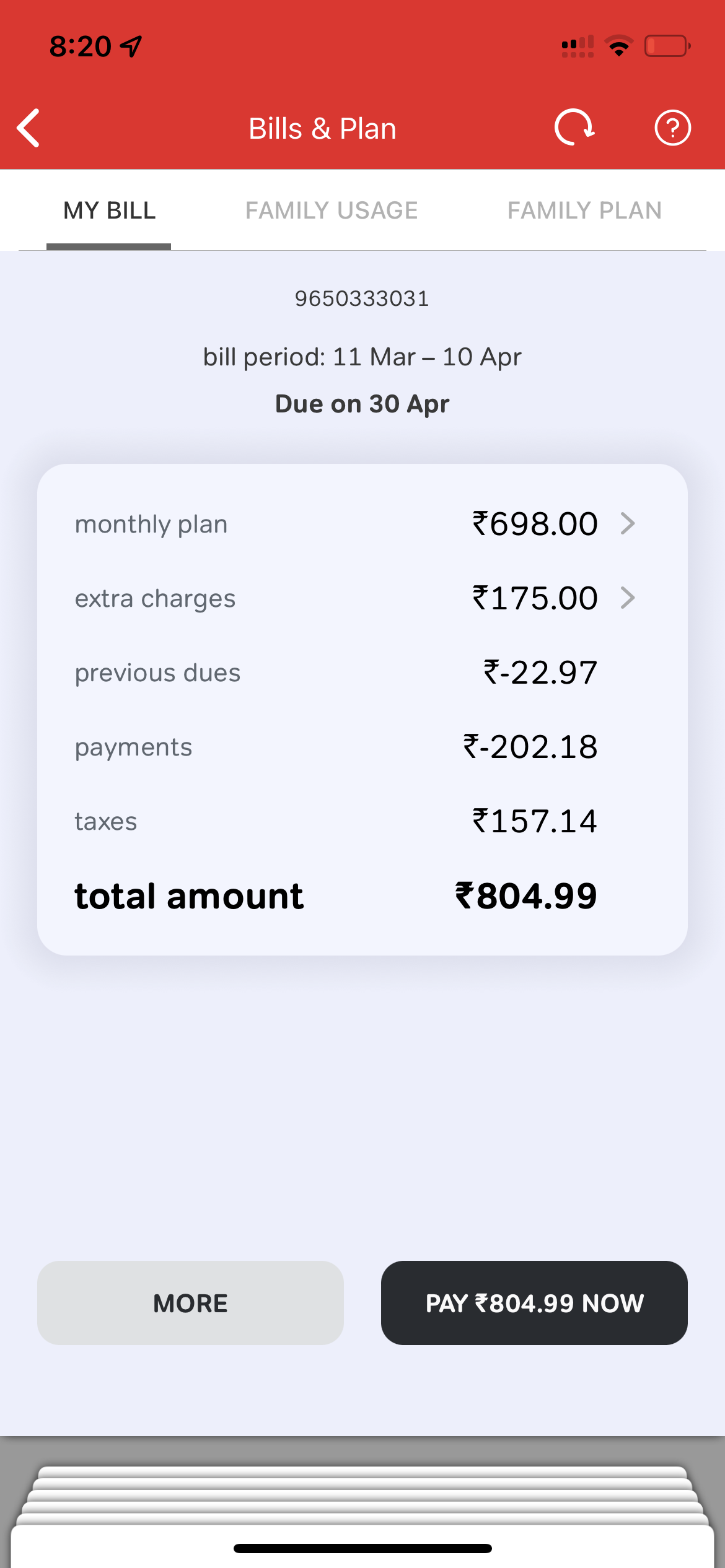Viewport: 725px width, 1568px height.
Task: Tap the total amount ₹804.99 value
Action: (526, 896)
